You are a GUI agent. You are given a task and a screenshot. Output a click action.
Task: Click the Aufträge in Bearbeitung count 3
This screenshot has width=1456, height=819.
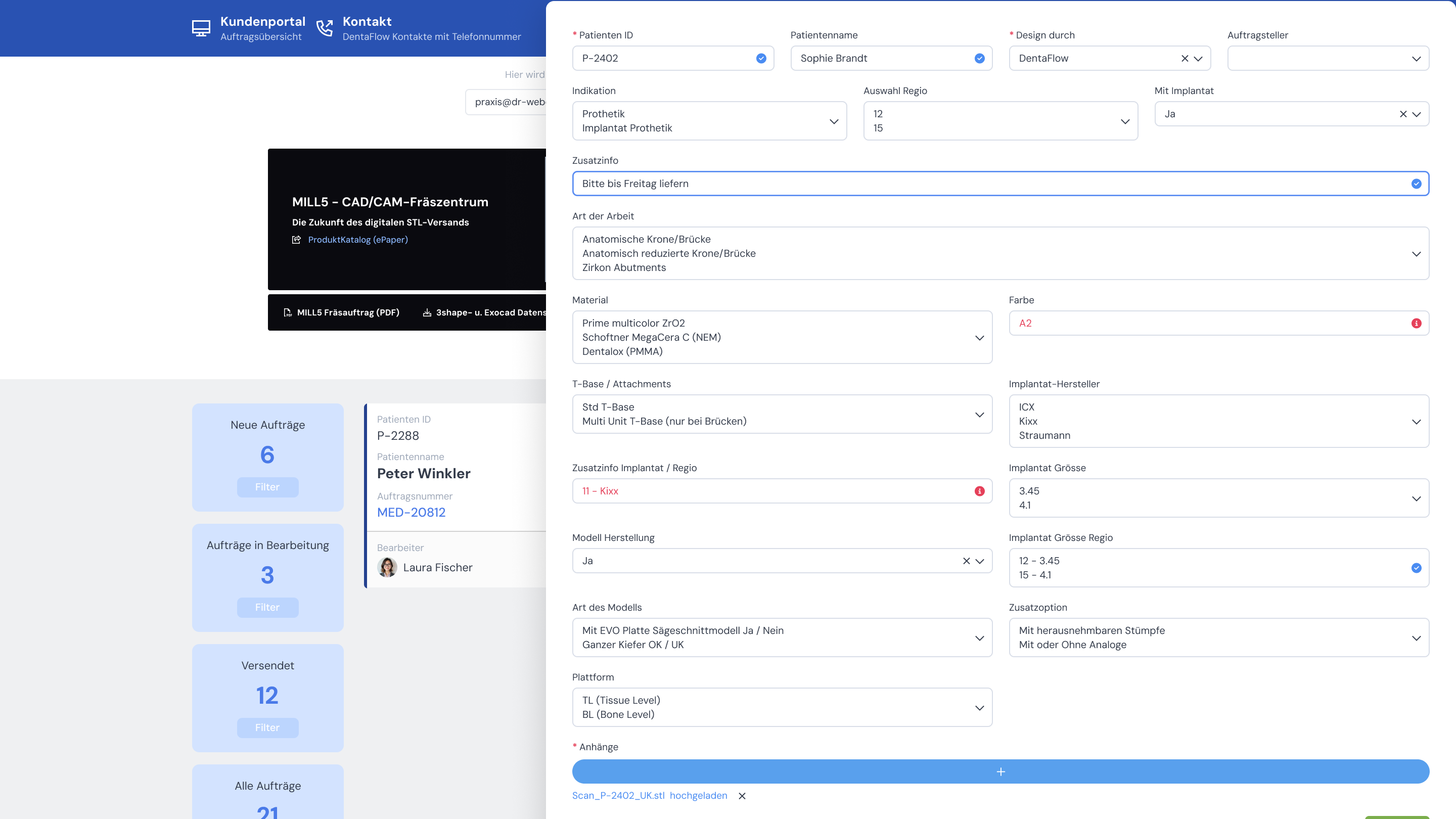point(267,575)
